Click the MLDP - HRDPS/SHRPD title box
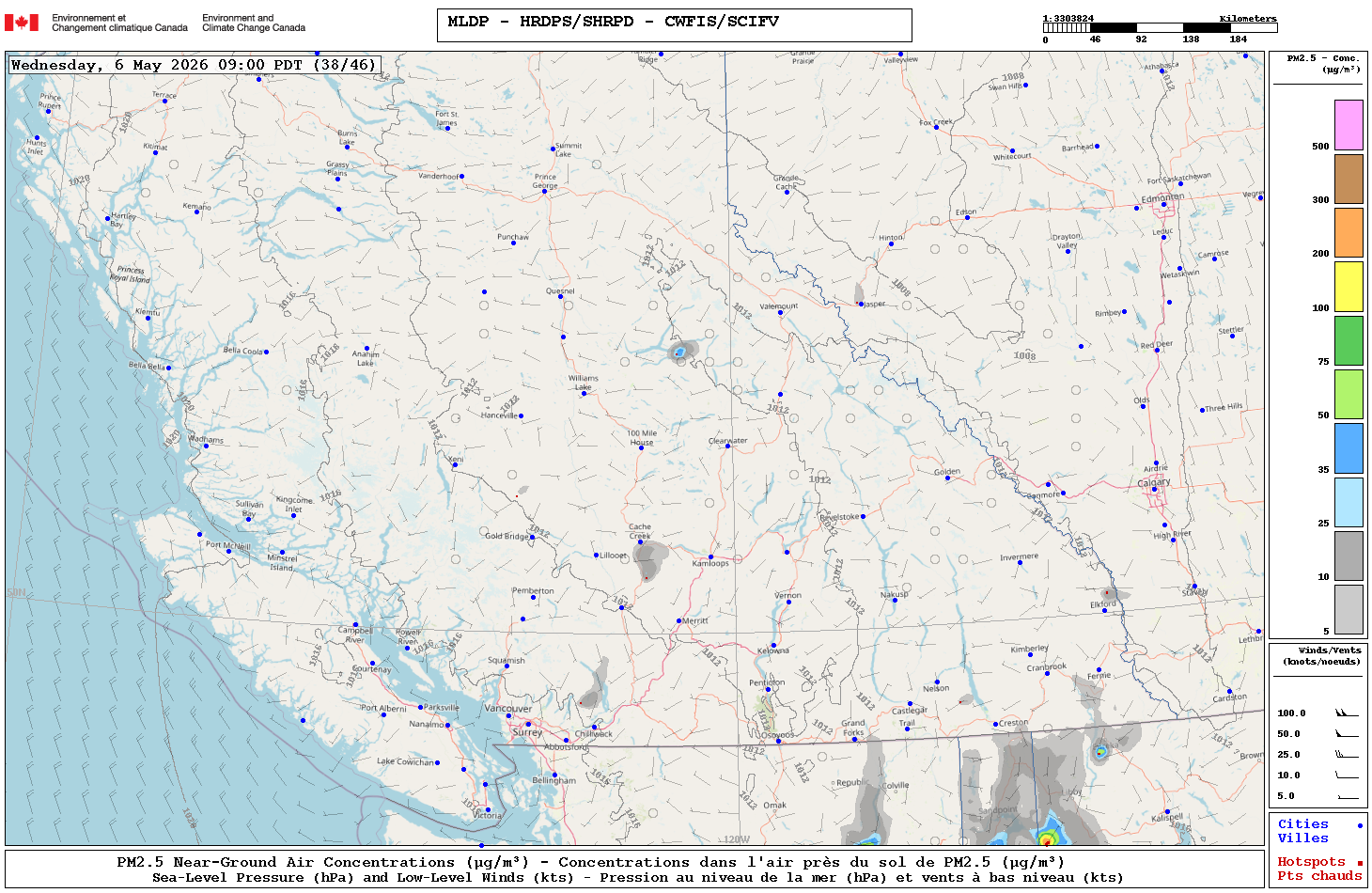Screen dimensions: 1372x893 pos(674,25)
